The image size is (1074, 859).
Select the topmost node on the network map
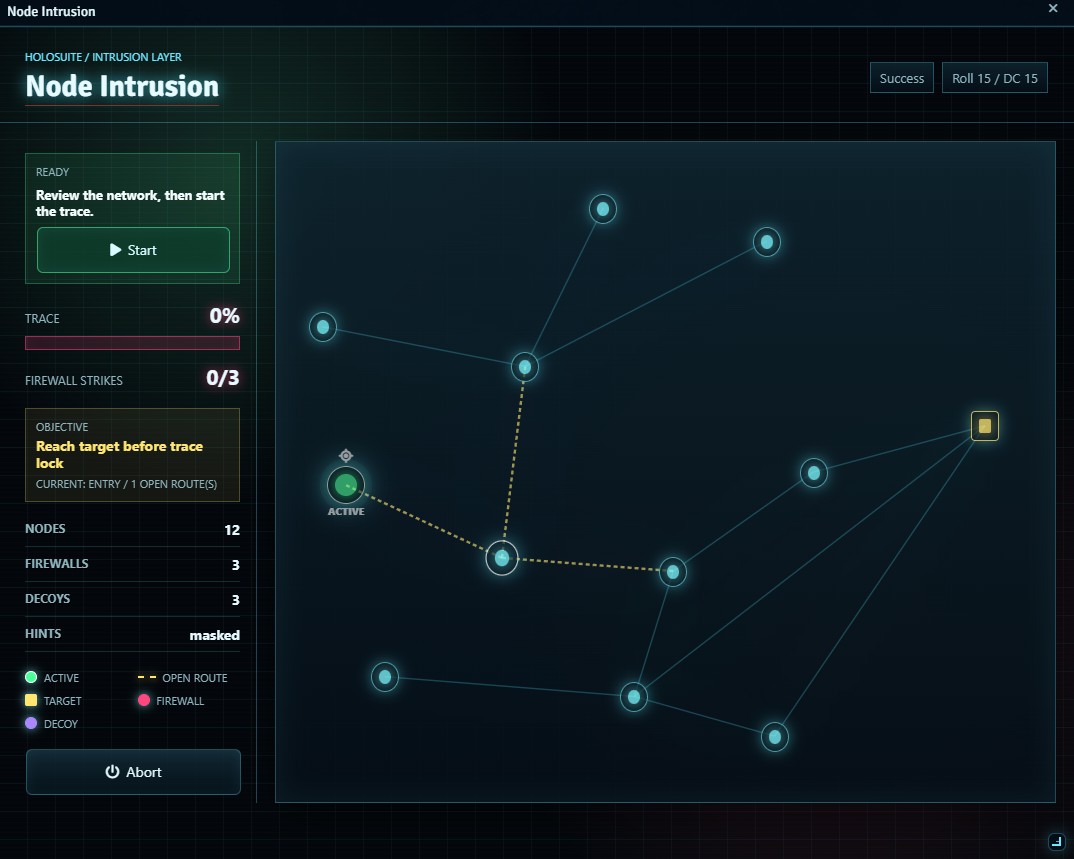click(x=603, y=209)
